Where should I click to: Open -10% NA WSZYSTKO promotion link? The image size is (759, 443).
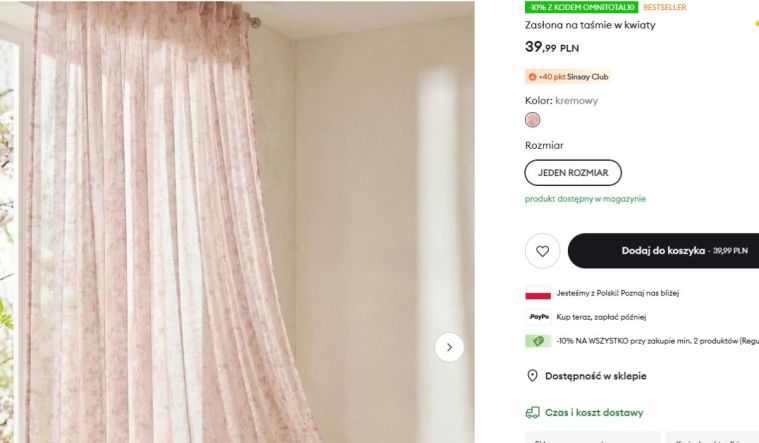coord(657,341)
